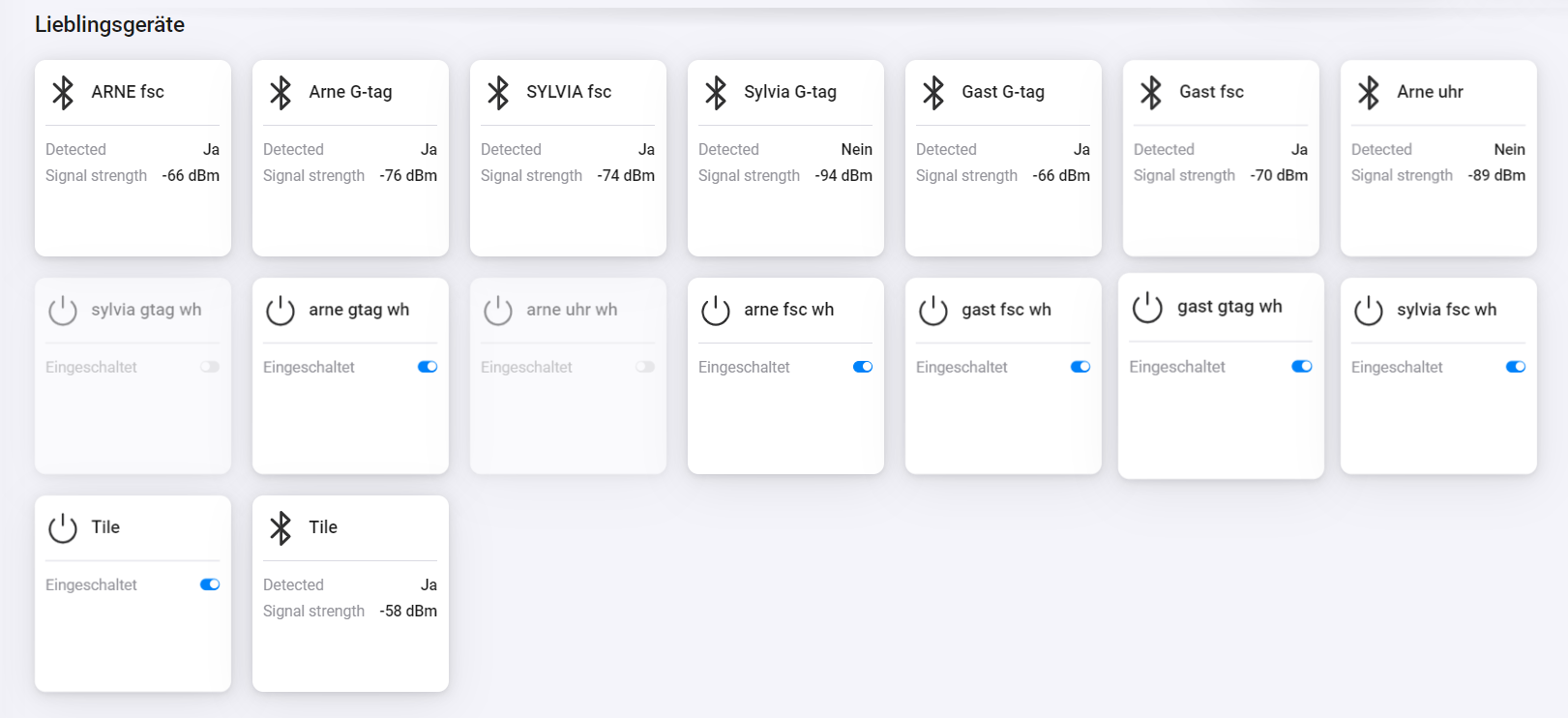1568x718 pixels.
Task: Open the 'Gast G-tag' title text
Action: click(1003, 92)
